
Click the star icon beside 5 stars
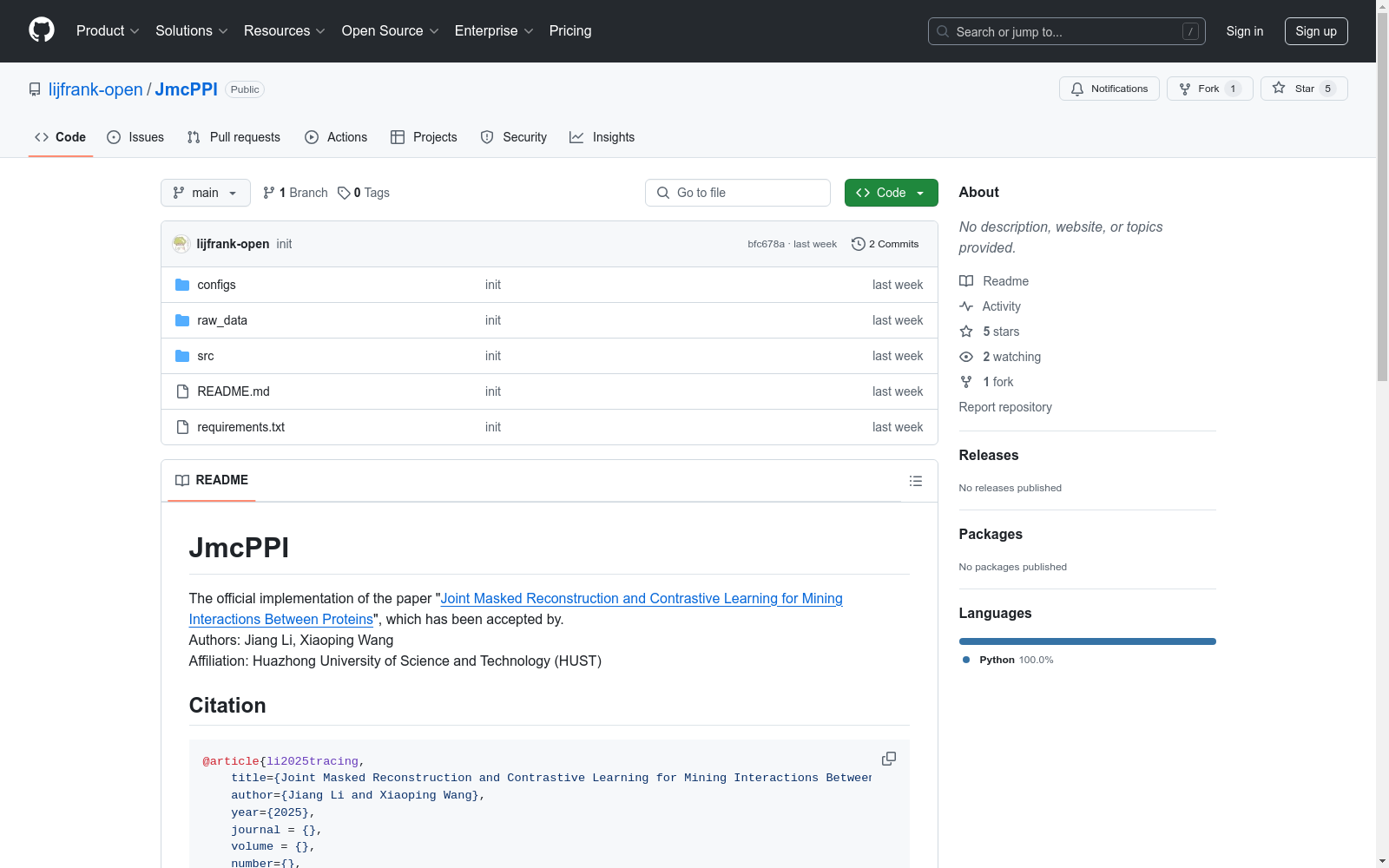966,332
